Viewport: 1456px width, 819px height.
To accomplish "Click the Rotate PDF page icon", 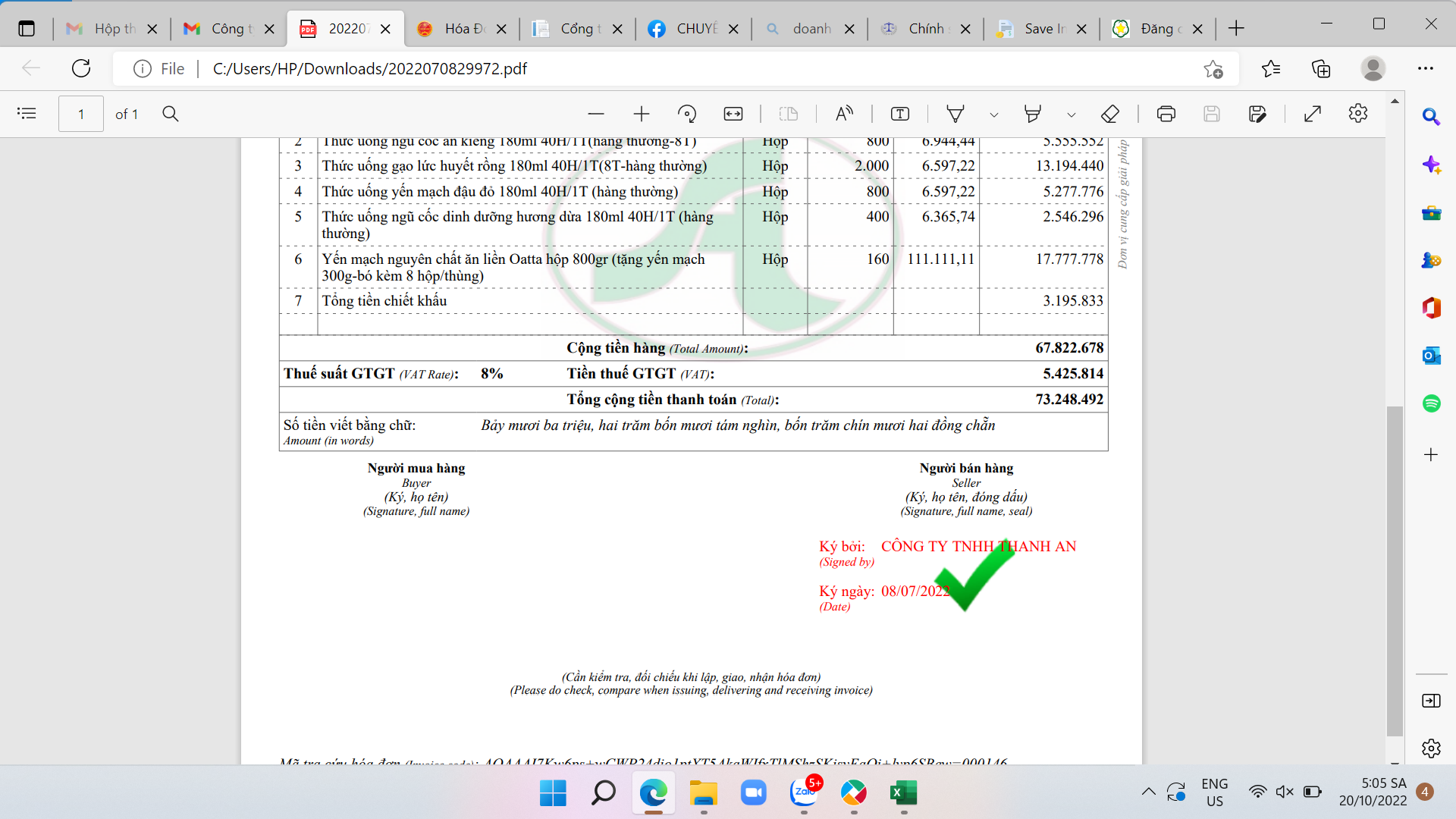I will tap(687, 114).
